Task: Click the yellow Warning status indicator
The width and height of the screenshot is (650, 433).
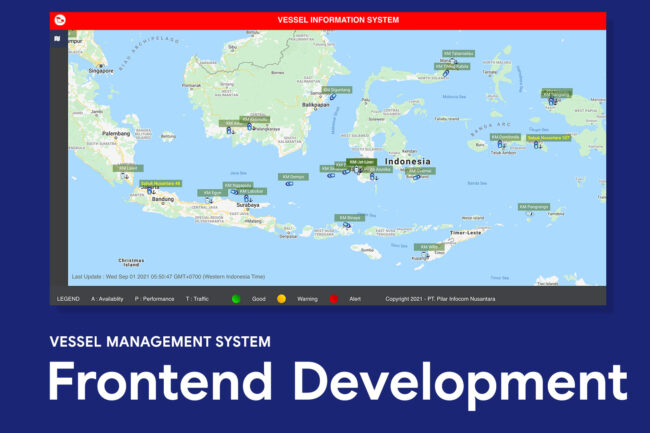Action: click(x=282, y=298)
